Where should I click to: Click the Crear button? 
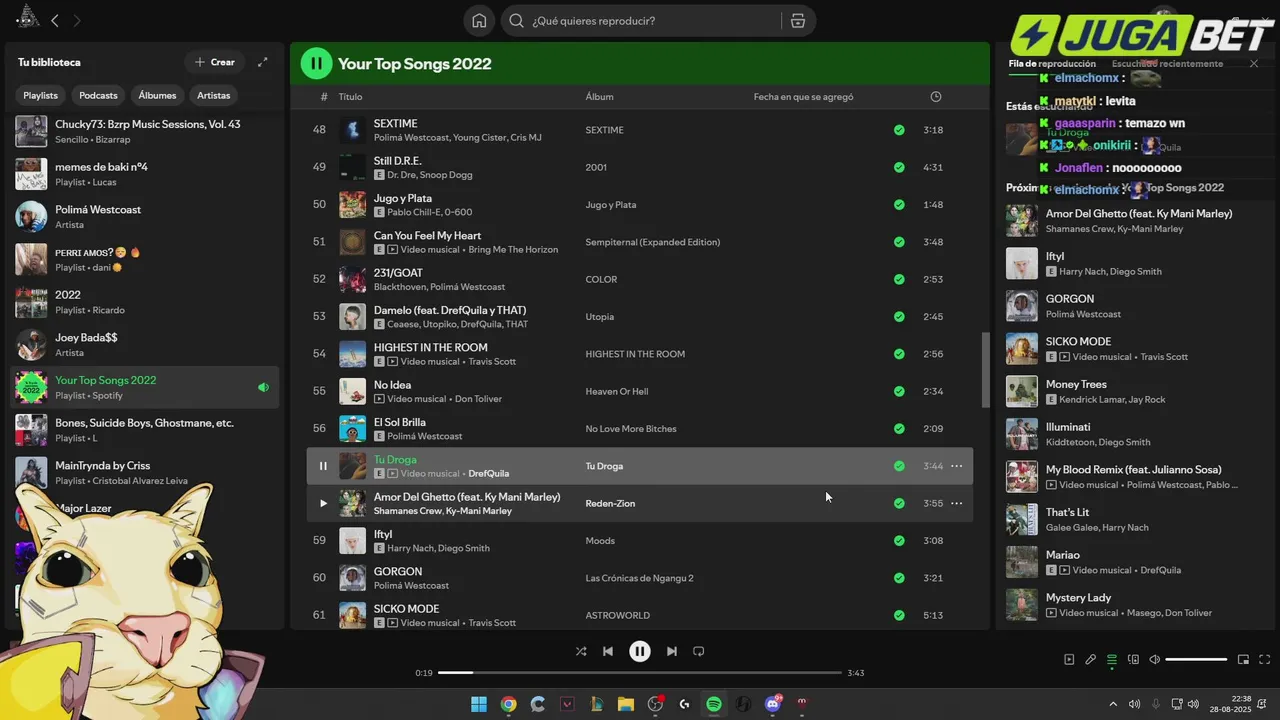click(214, 62)
